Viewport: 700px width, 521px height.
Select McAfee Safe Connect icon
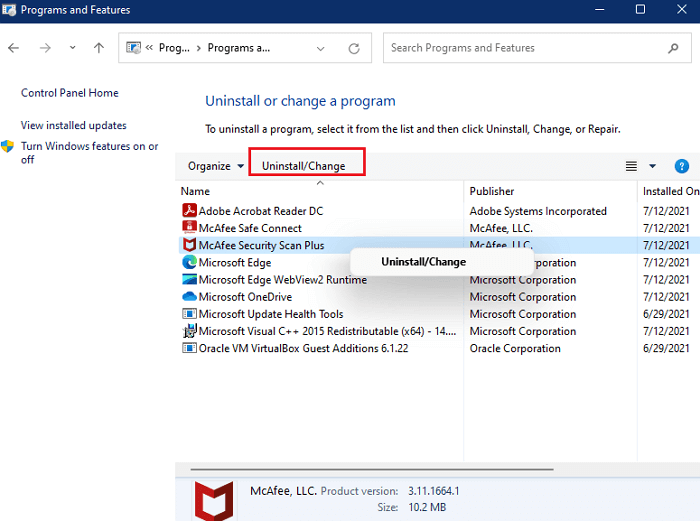click(189, 227)
